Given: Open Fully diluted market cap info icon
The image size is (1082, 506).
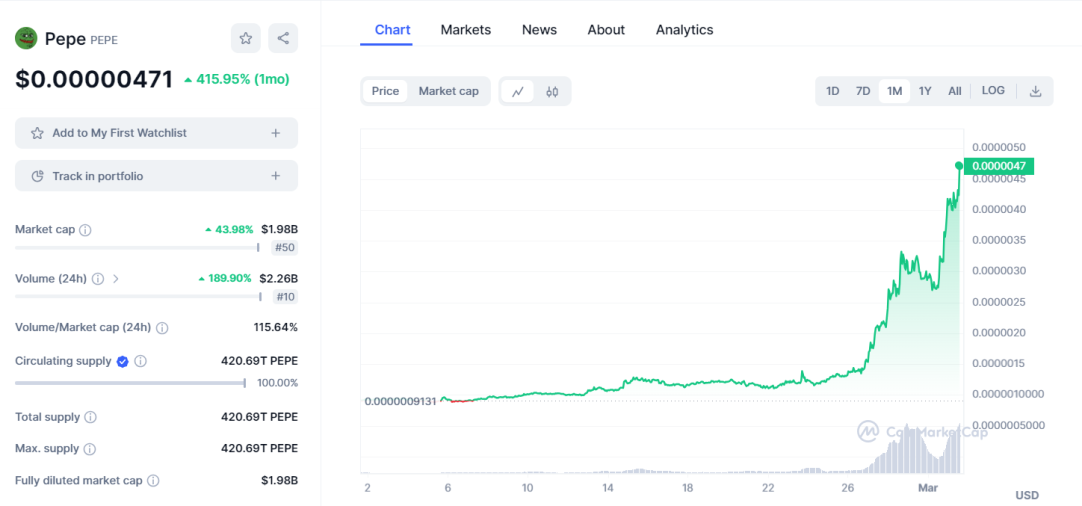Looking at the screenshot, I should (153, 480).
